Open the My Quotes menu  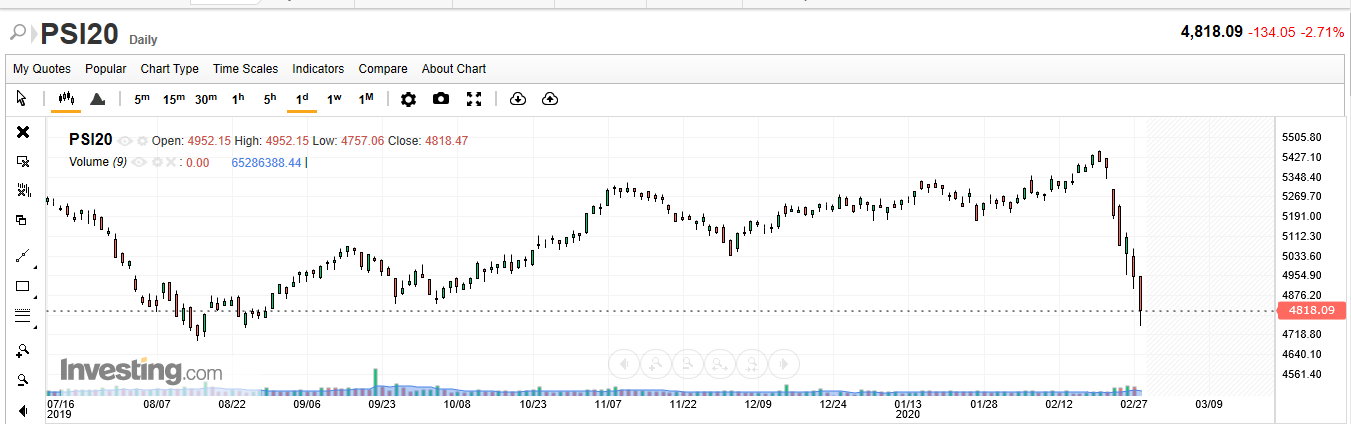point(42,69)
